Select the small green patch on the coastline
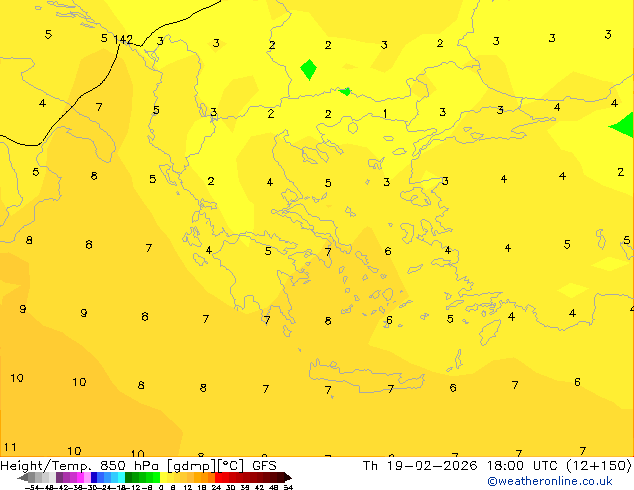The height and width of the screenshot is (490, 634). coord(345,91)
